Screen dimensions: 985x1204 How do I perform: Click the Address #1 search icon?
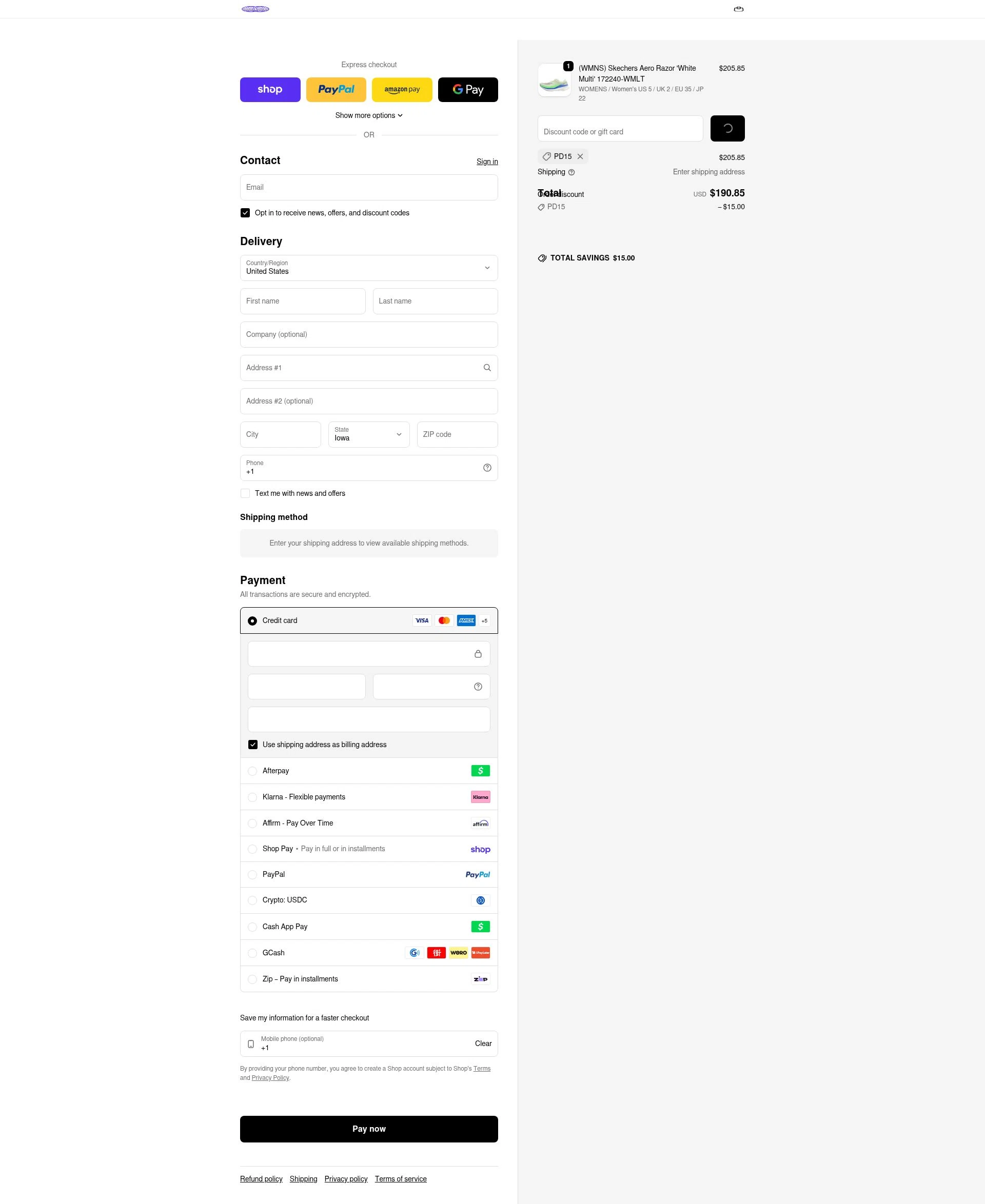click(487, 368)
